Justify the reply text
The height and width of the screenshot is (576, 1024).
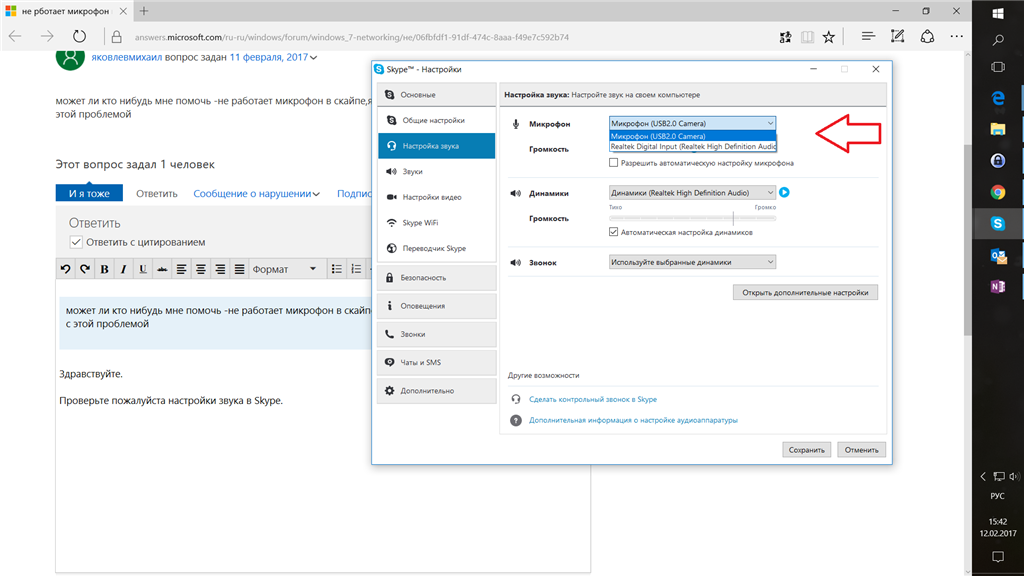point(240,269)
